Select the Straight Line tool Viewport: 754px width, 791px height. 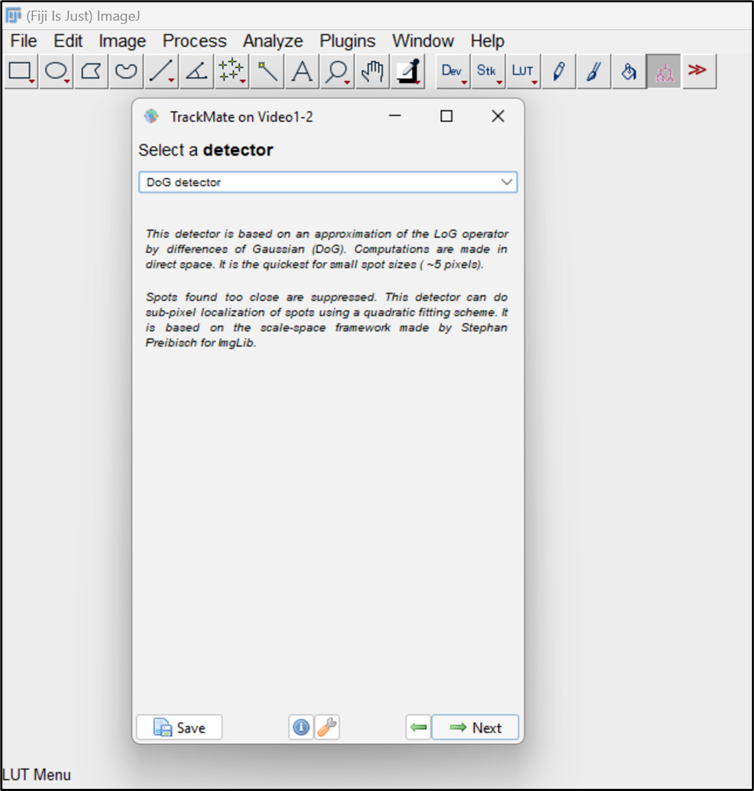pos(161,71)
